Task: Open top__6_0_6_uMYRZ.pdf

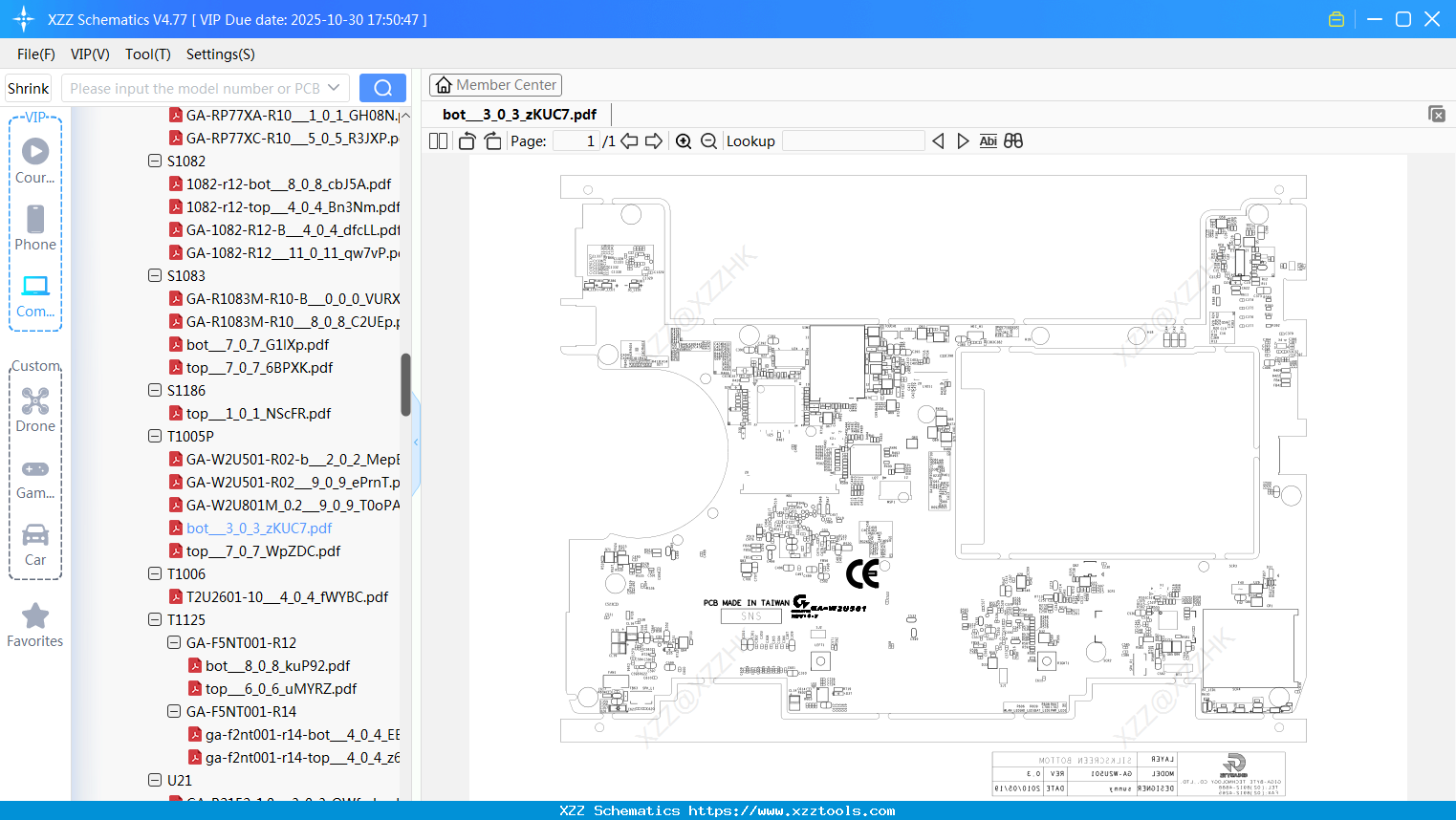Action: pos(281,688)
